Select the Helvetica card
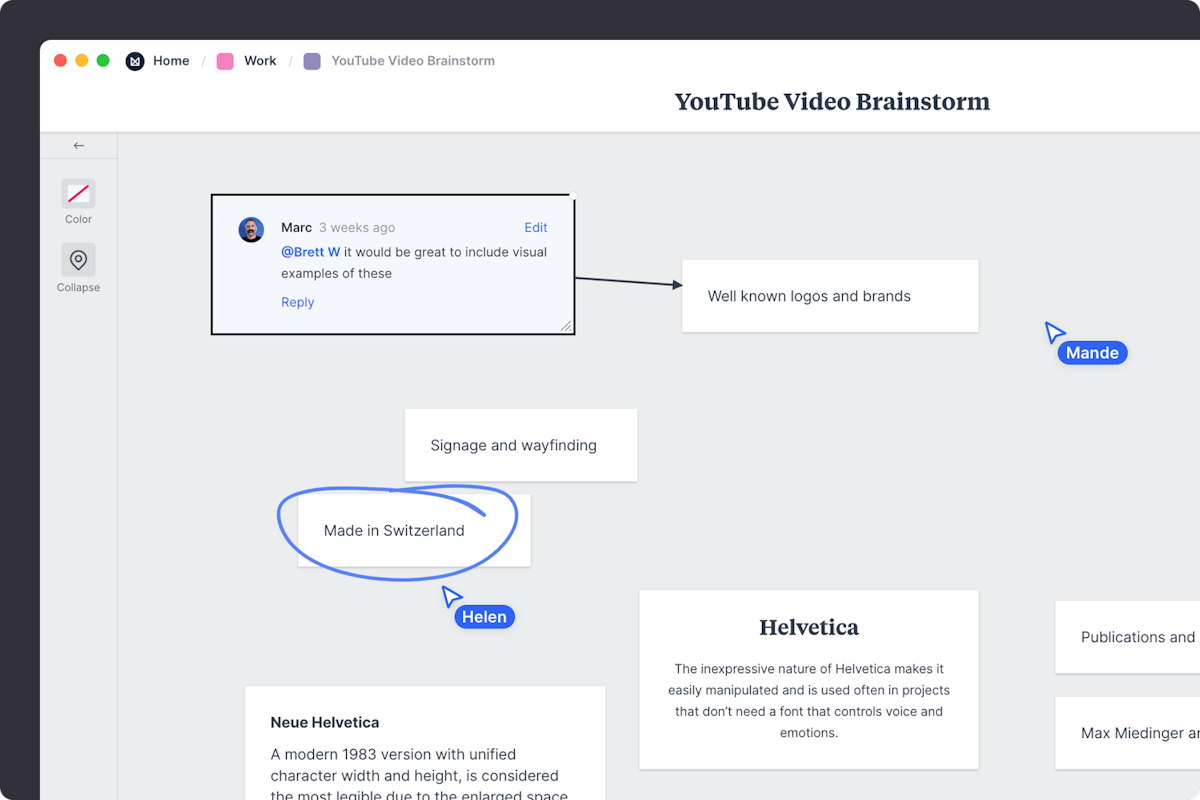This screenshot has height=800, width=1200. (x=808, y=680)
